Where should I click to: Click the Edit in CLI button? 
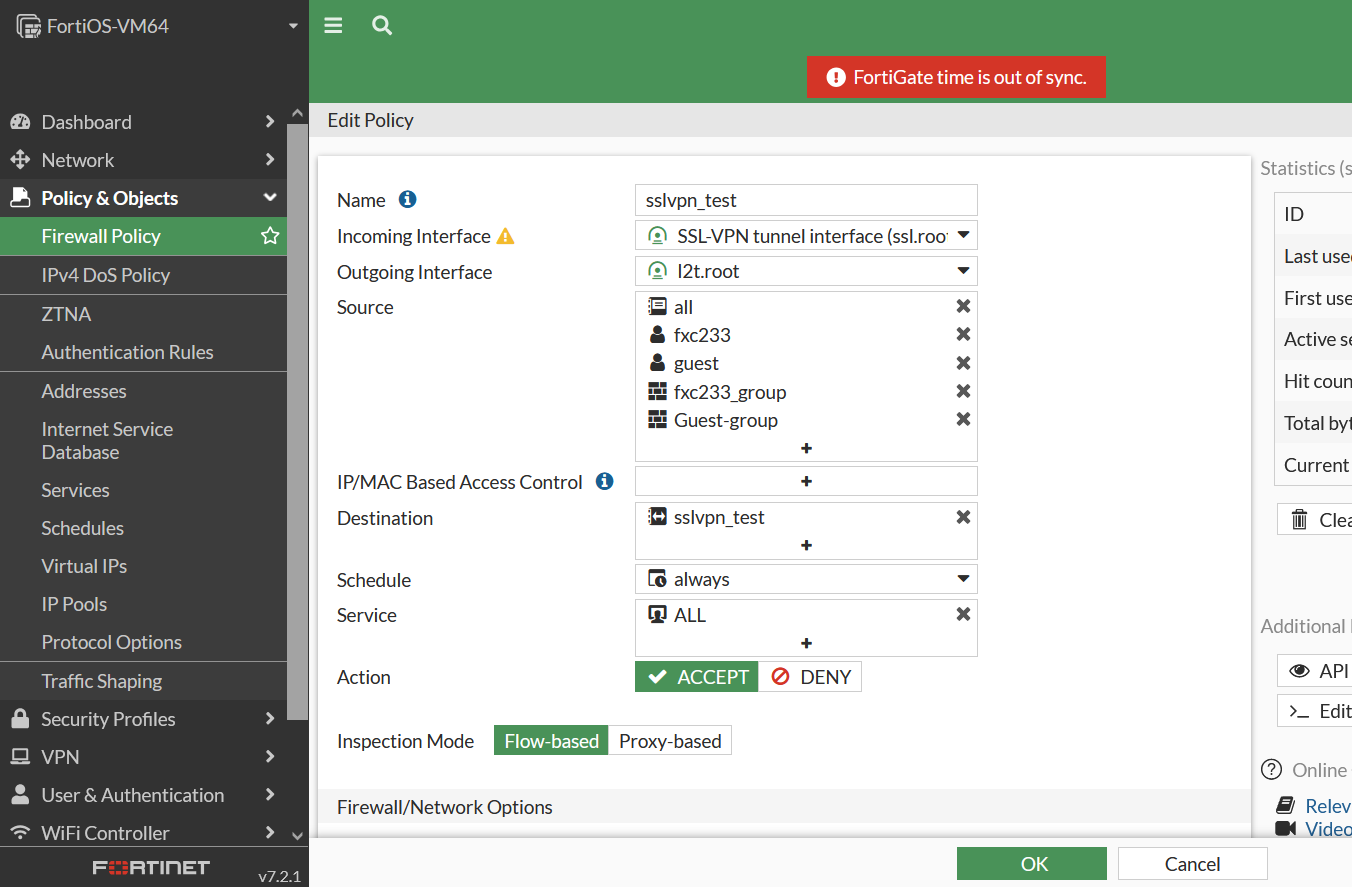pyautogui.click(x=1315, y=711)
